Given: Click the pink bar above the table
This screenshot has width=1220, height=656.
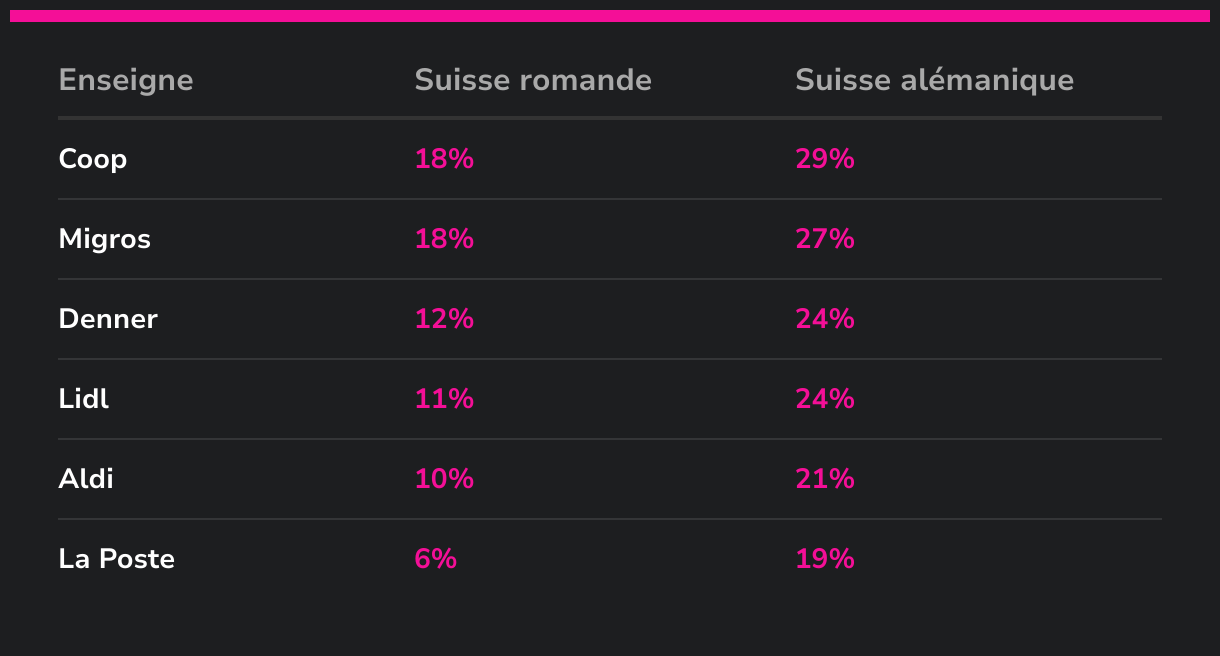Looking at the screenshot, I should click(610, 16).
